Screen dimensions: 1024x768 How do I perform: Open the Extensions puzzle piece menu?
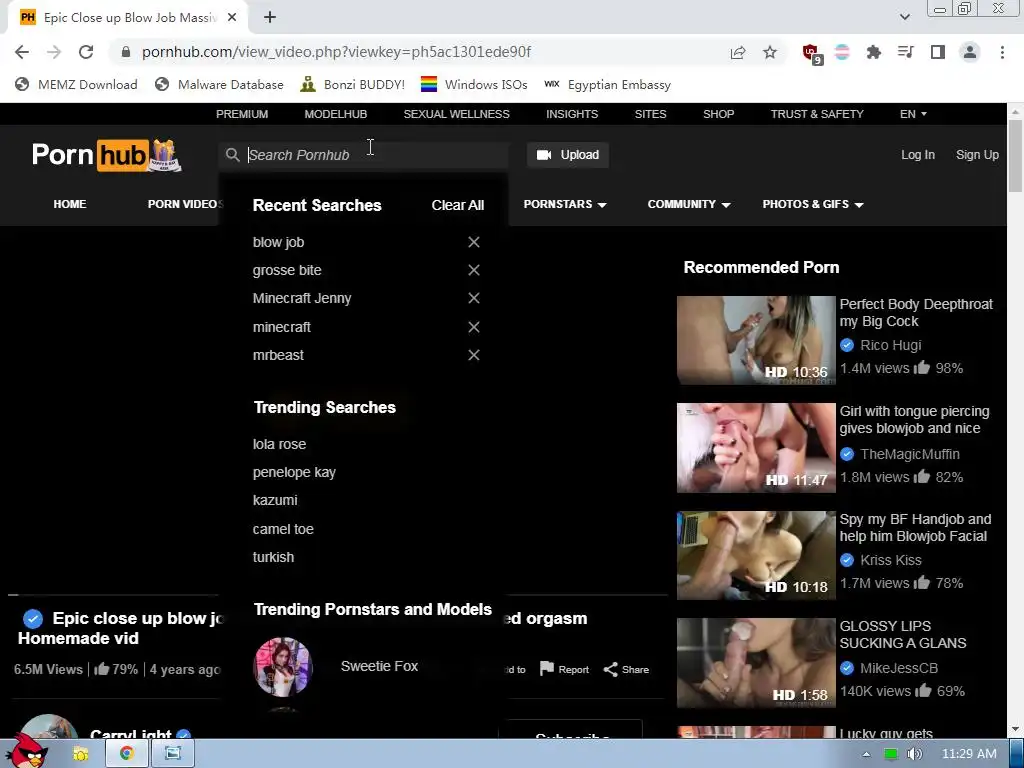pos(873,52)
